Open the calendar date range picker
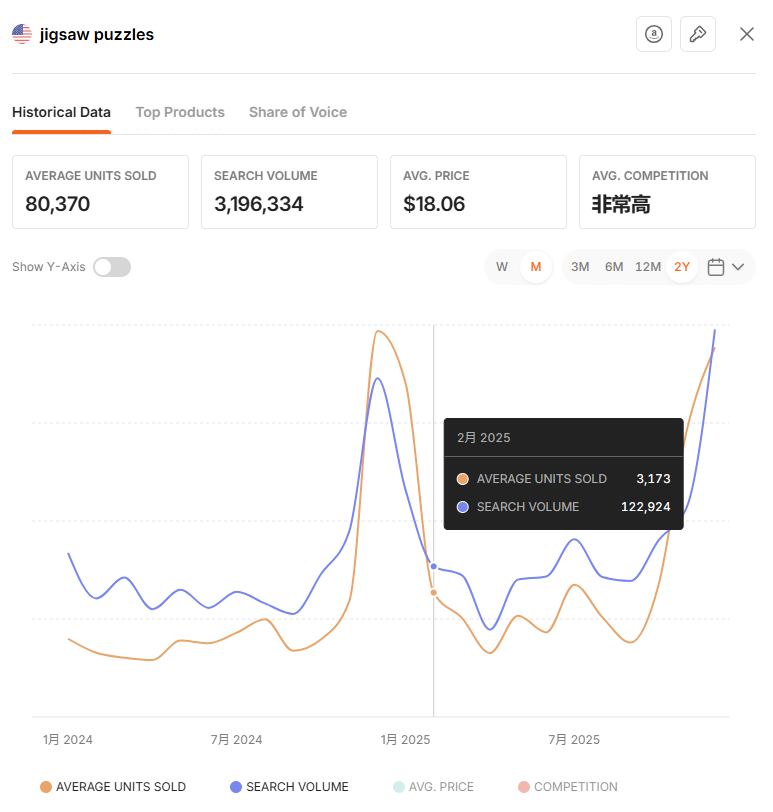 point(715,267)
